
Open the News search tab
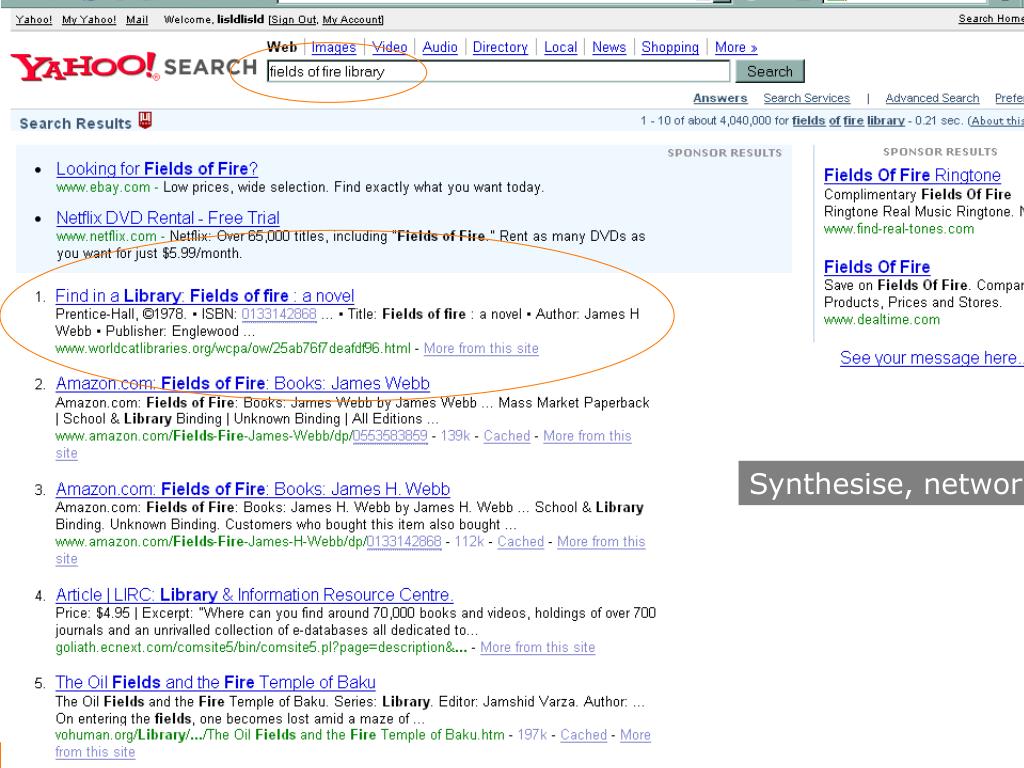pyautogui.click(x=609, y=47)
